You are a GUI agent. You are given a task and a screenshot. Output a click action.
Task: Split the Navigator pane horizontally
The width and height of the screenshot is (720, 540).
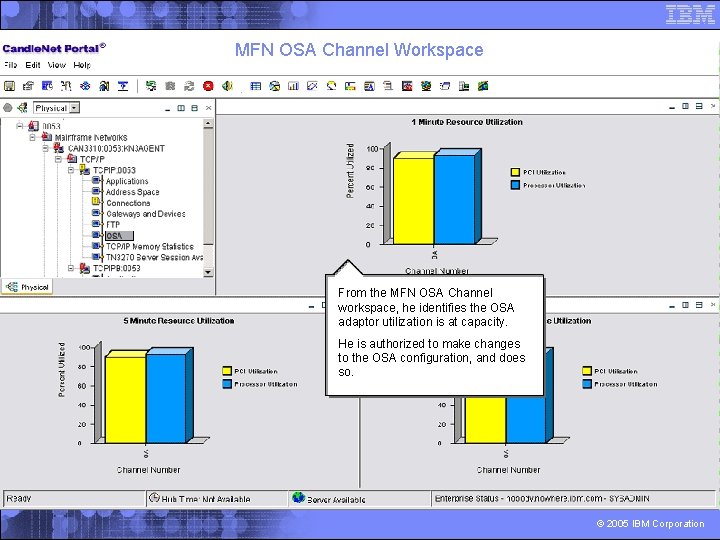194,108
